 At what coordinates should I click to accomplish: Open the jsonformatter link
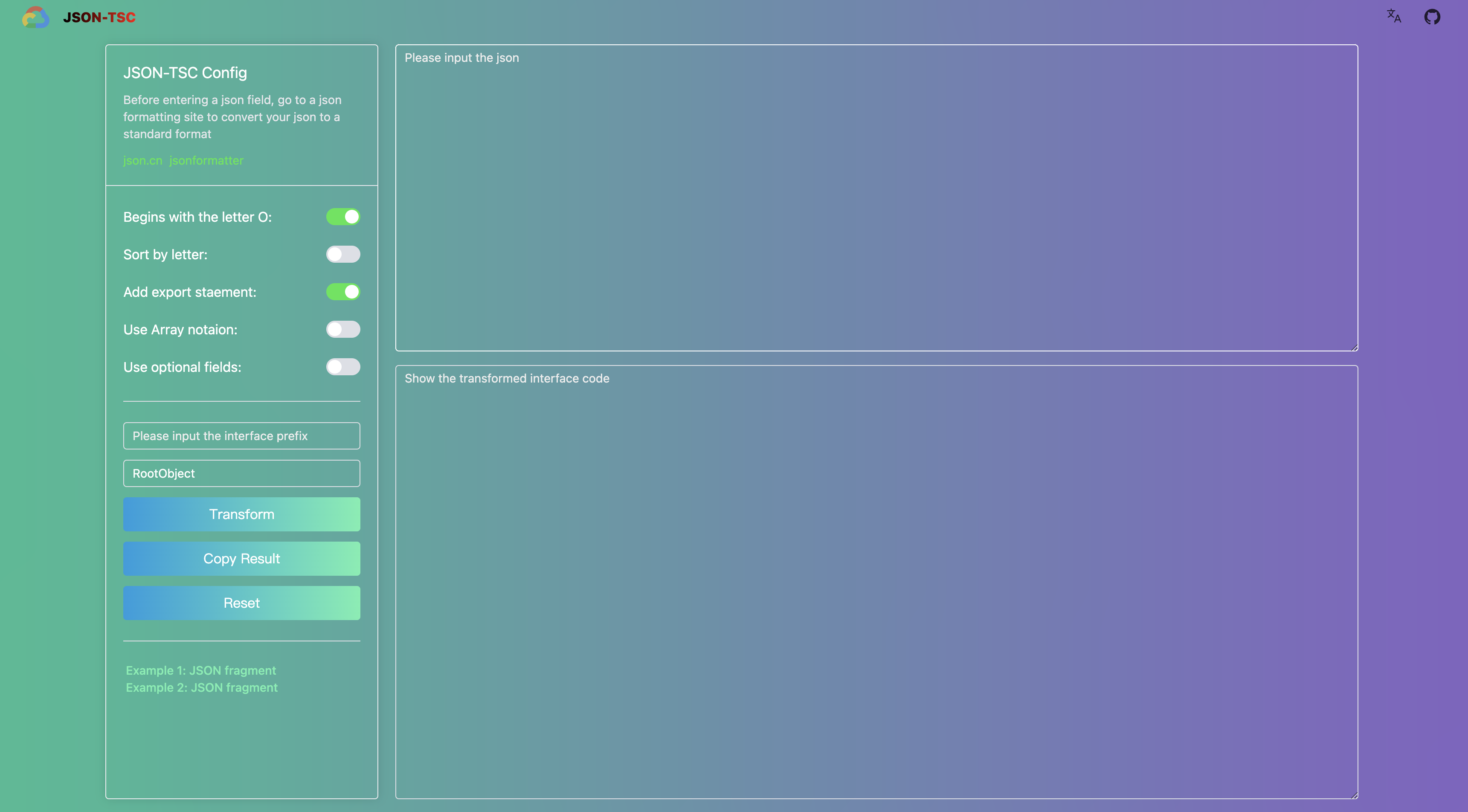tap(206, 161)
